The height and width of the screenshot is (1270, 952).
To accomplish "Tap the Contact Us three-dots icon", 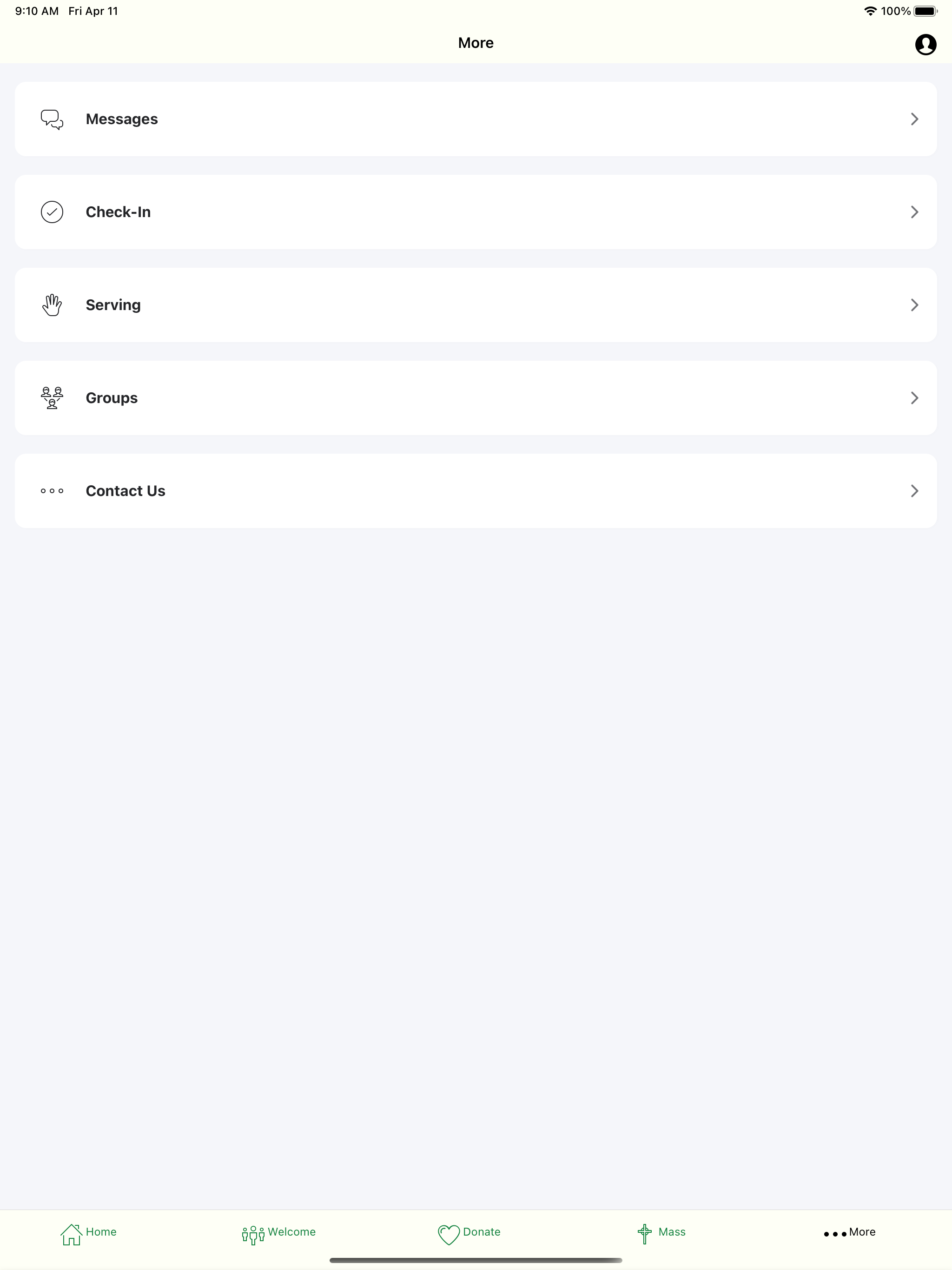I will click(x=52, y=491).
